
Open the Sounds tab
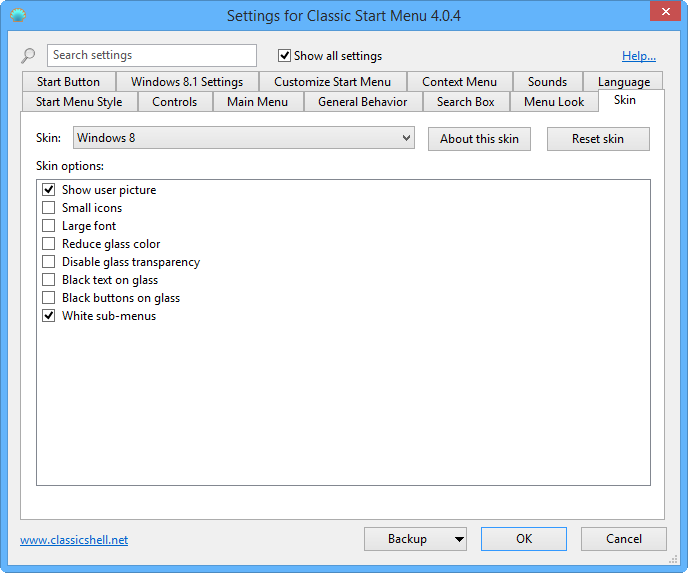[x=547, y=82]
